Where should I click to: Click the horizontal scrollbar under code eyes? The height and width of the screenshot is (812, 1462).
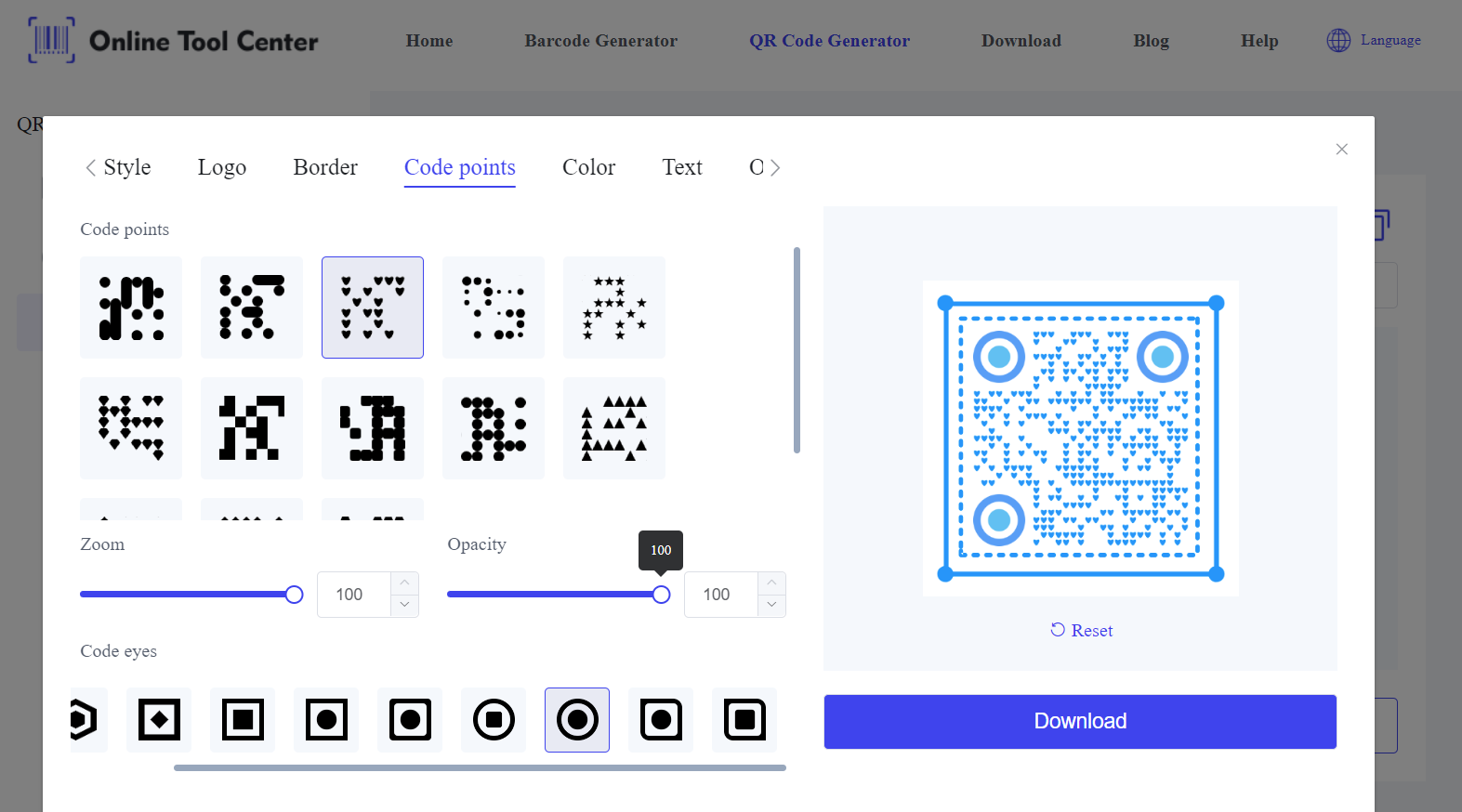pos(480,767)
